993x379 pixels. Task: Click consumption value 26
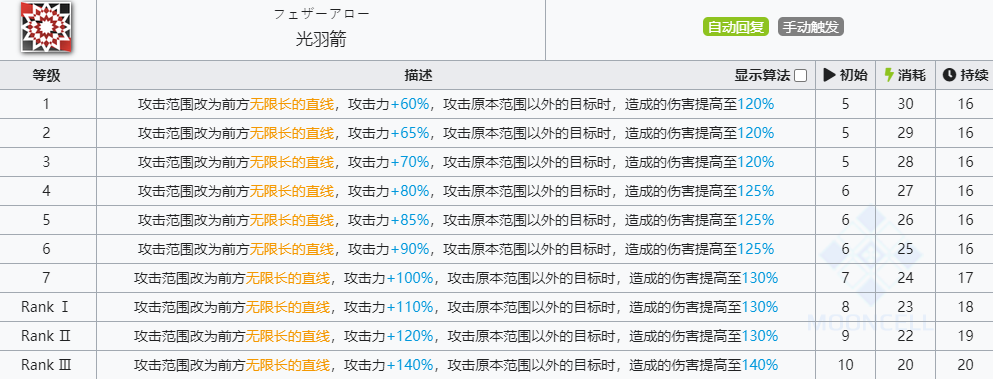click(x=905, y=220)
